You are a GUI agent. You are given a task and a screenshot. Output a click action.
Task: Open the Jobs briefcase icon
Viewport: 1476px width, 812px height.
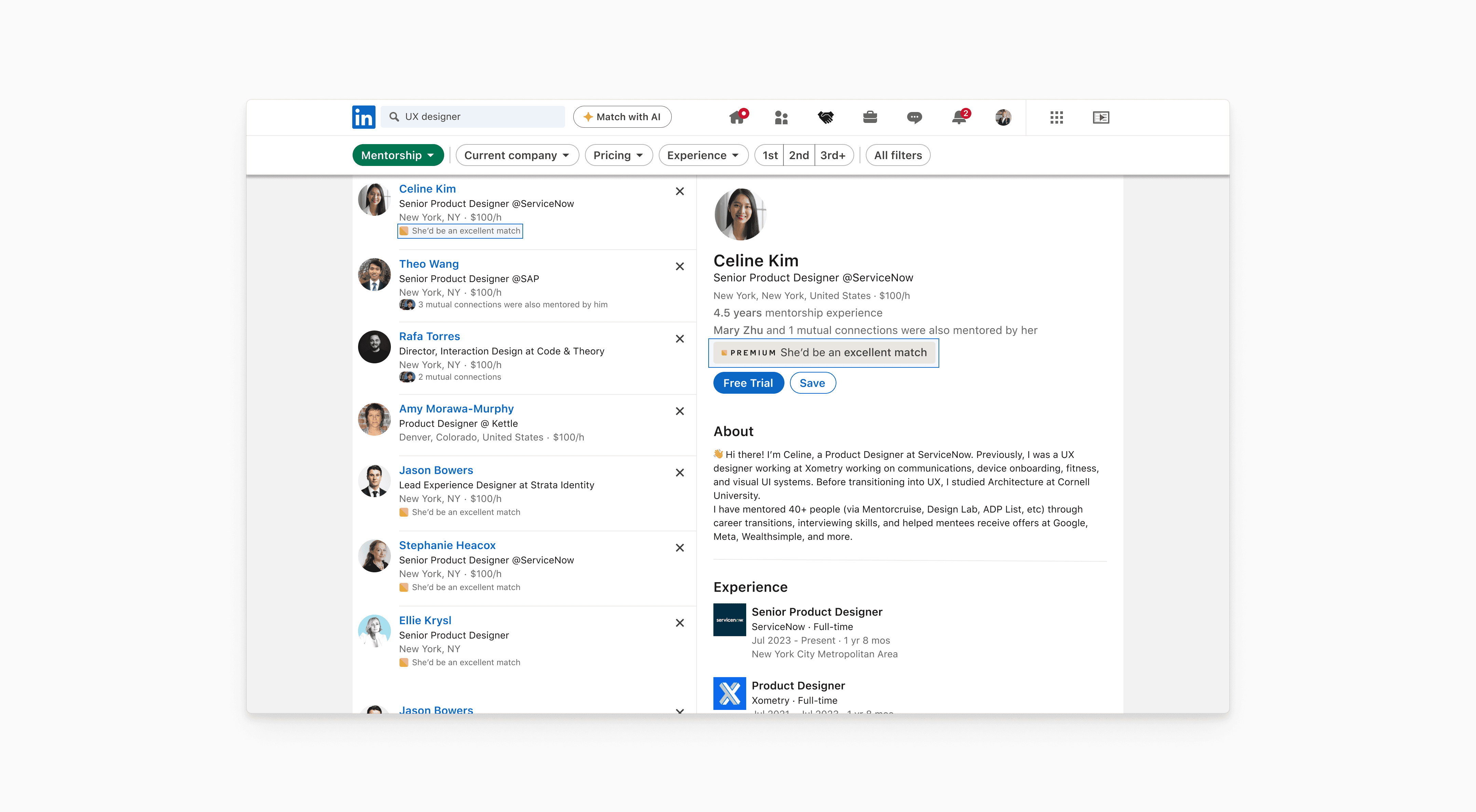pos(870,117)
